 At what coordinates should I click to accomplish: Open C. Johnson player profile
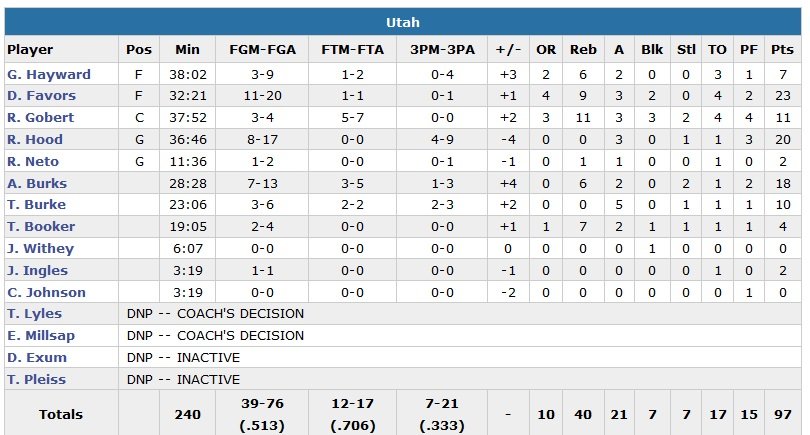pyautogui.click(x=46, y=292)
